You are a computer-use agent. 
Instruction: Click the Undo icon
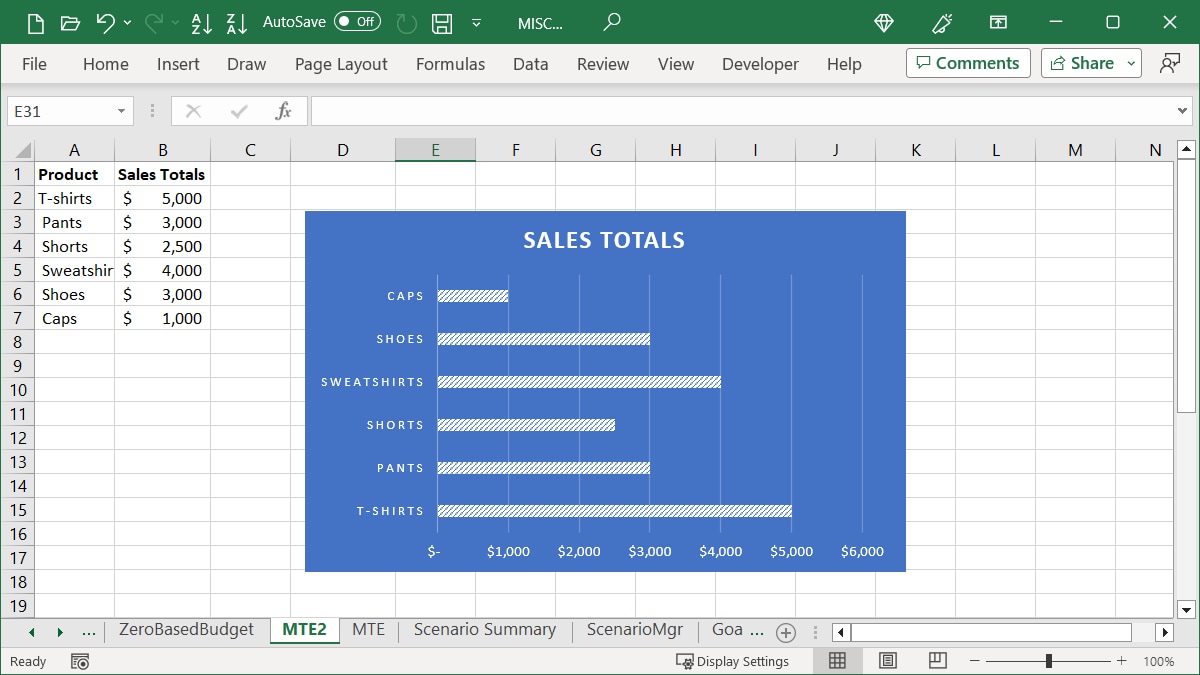point(107,22)
